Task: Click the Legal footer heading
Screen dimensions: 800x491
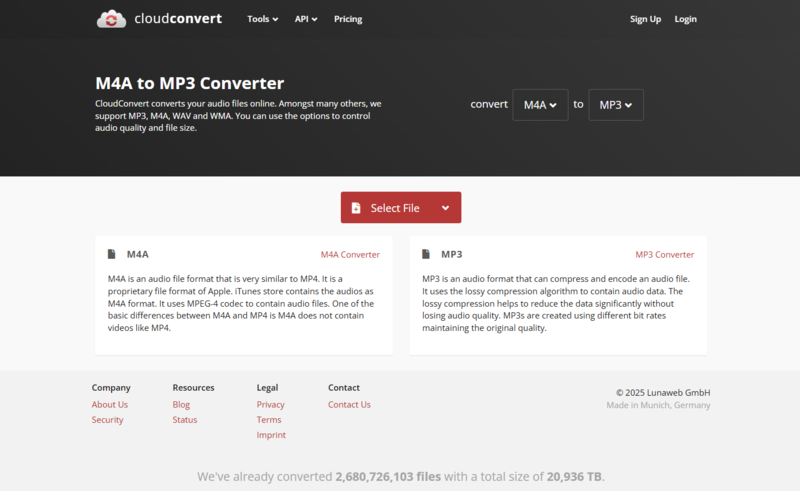Action: [267, 387]
